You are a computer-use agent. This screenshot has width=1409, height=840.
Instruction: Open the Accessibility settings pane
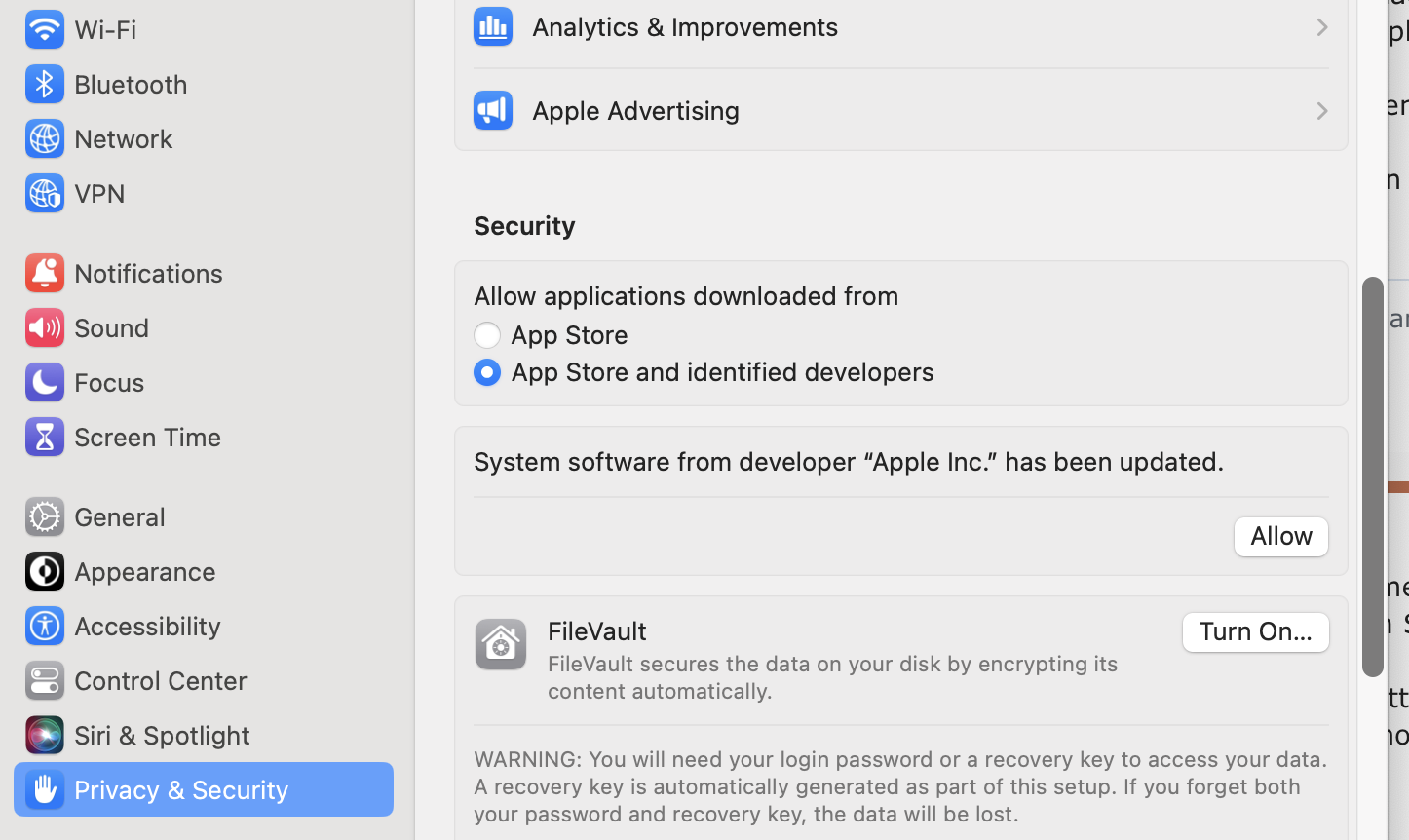coord(204,626)
